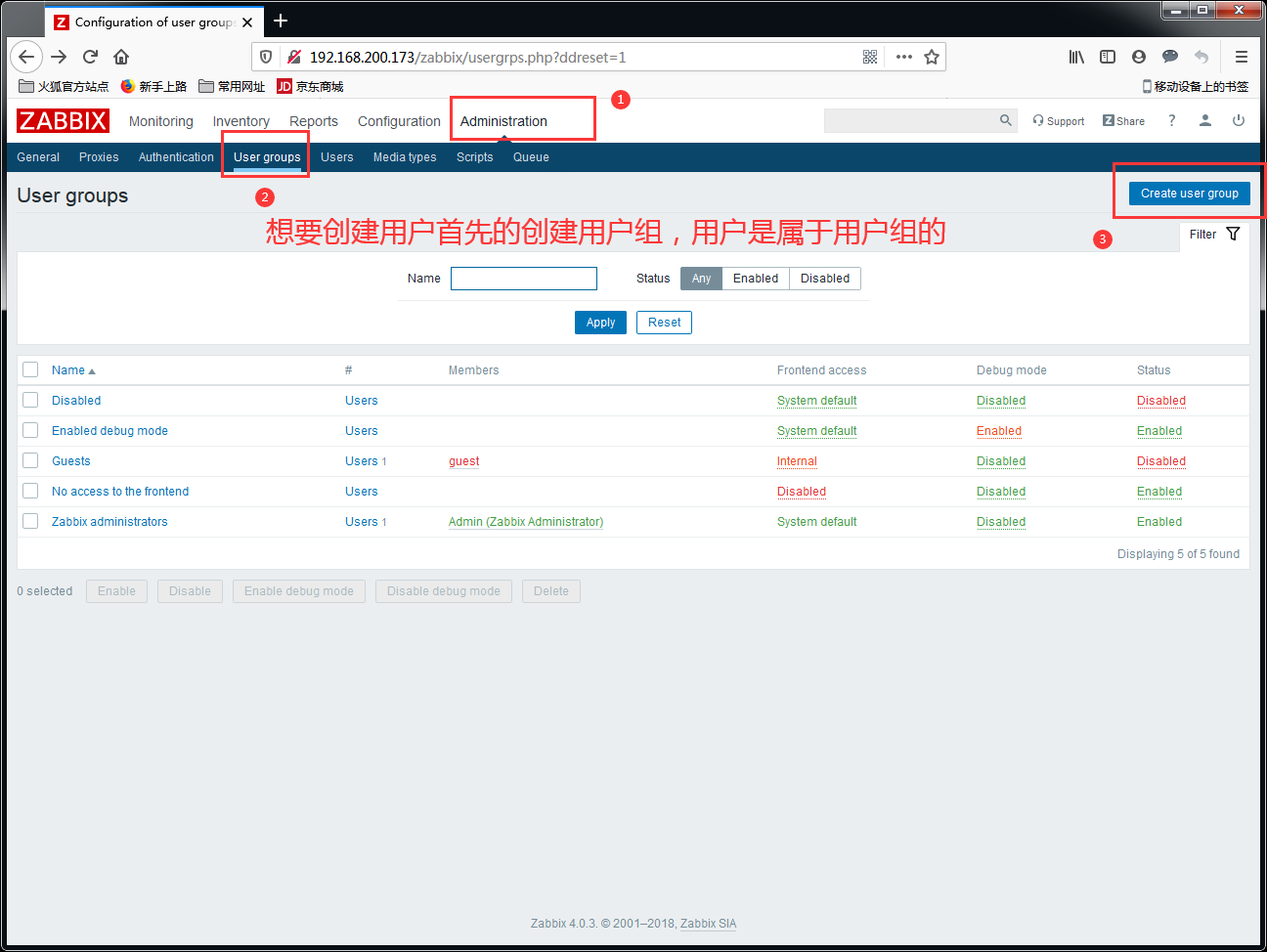
Task: Click the QR code icon in address bar
Action: [x=870, y=57]
